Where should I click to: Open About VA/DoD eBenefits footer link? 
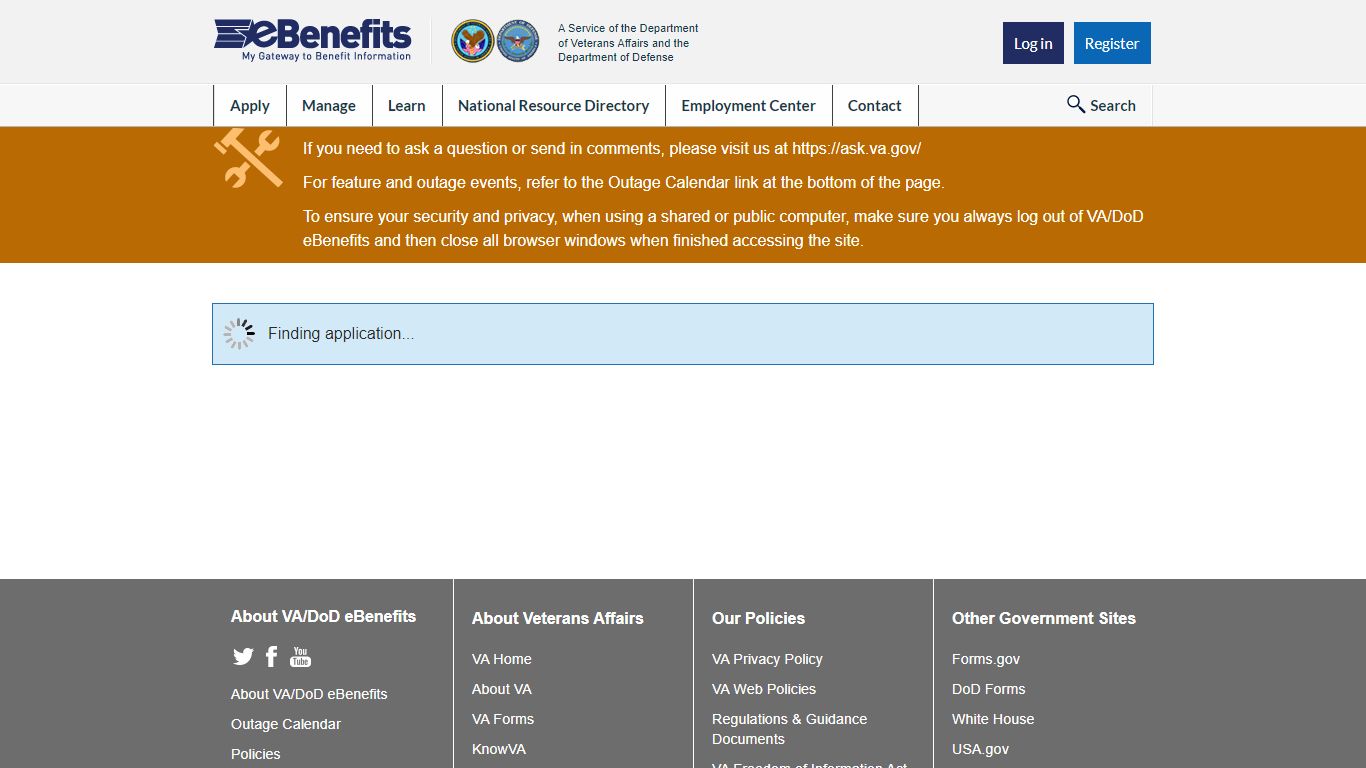(x=309, y=694)
